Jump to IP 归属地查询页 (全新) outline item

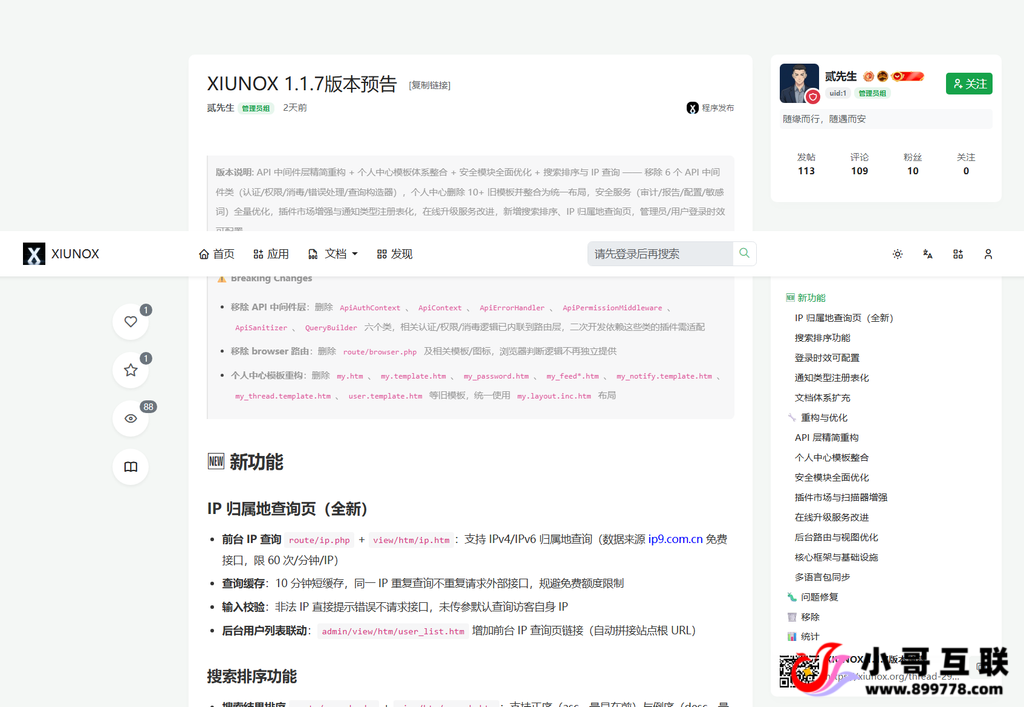coord(844,318)
